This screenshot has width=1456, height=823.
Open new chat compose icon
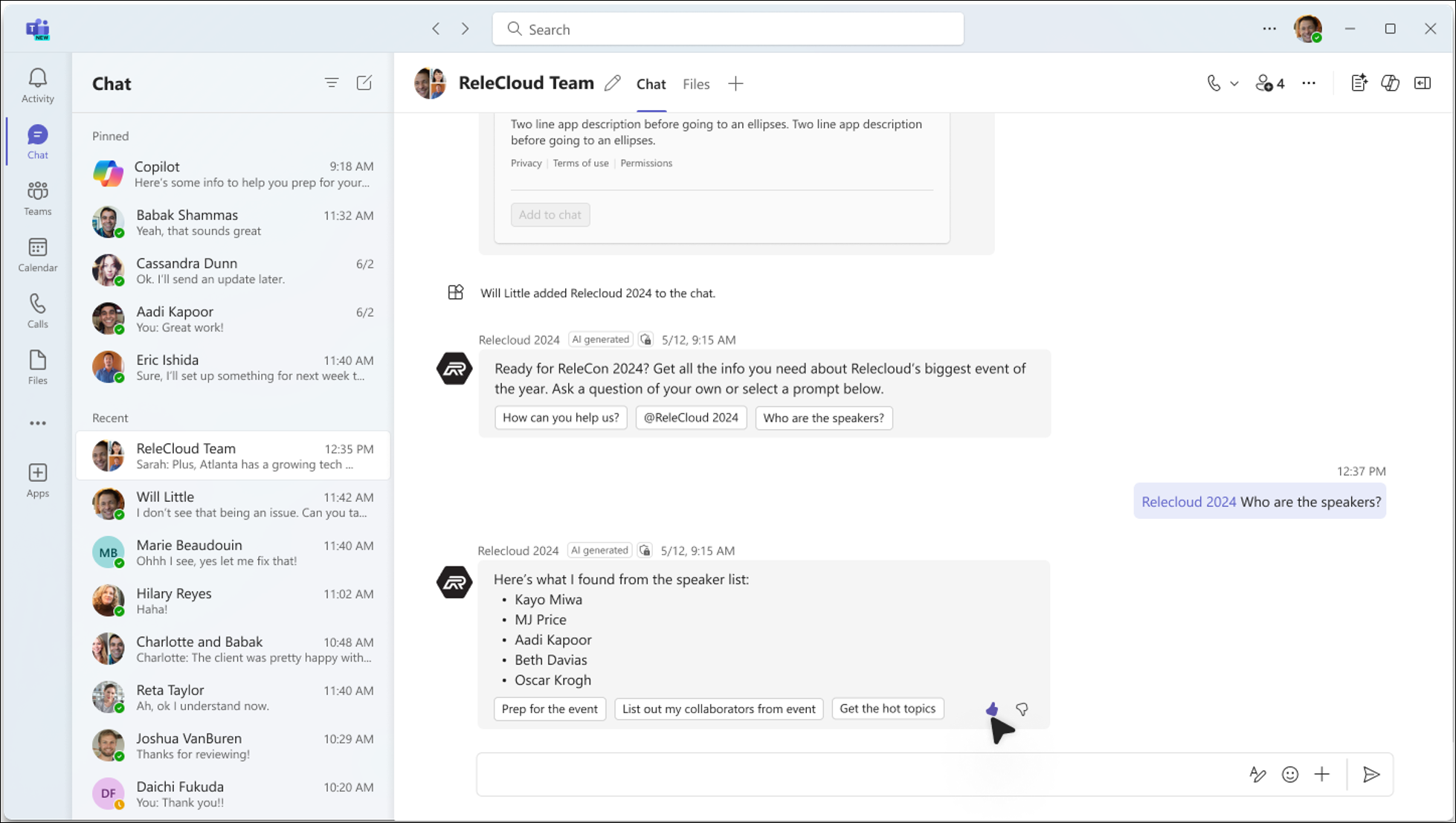coord(364,83)
